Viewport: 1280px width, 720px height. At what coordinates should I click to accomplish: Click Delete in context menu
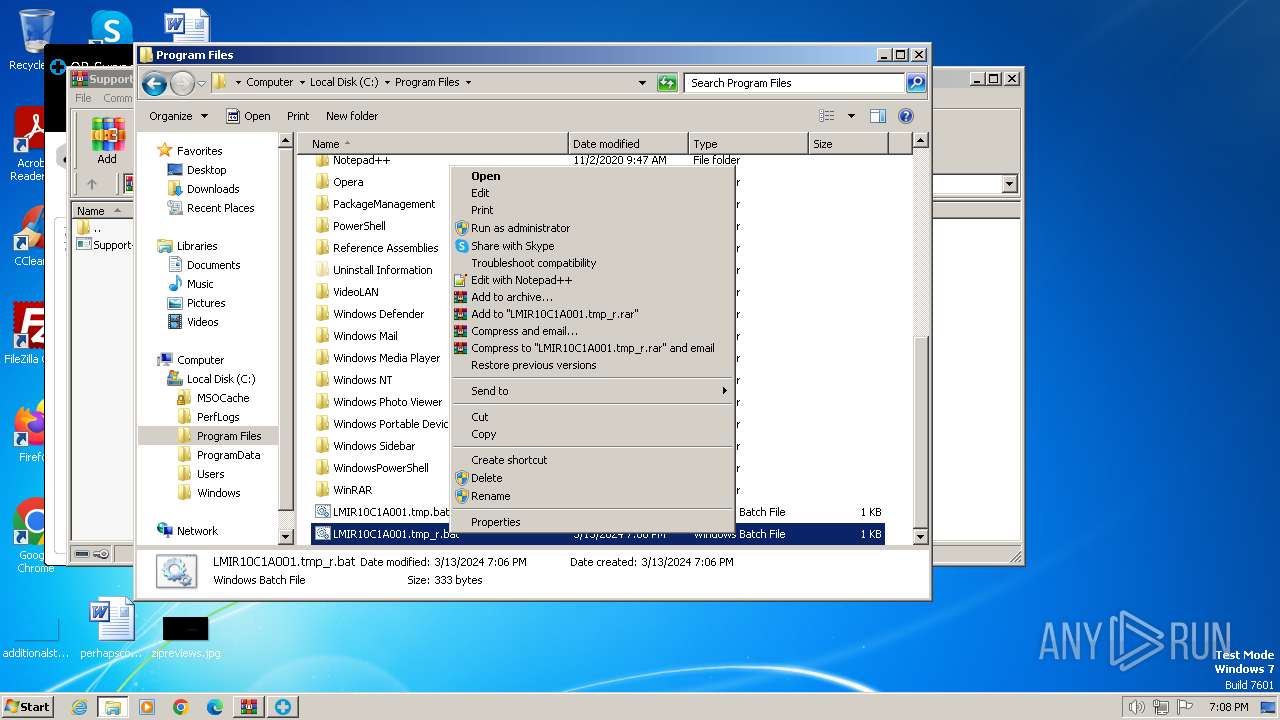click(592, 478)
